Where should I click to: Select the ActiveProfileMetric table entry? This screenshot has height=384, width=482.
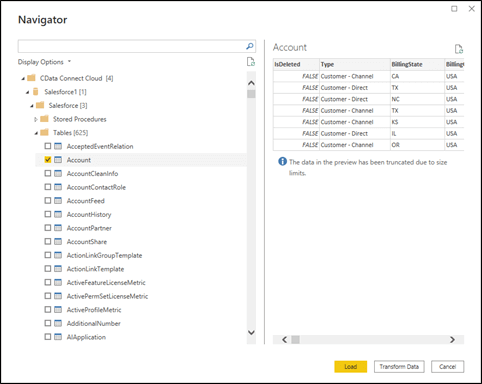click(94, 310)
